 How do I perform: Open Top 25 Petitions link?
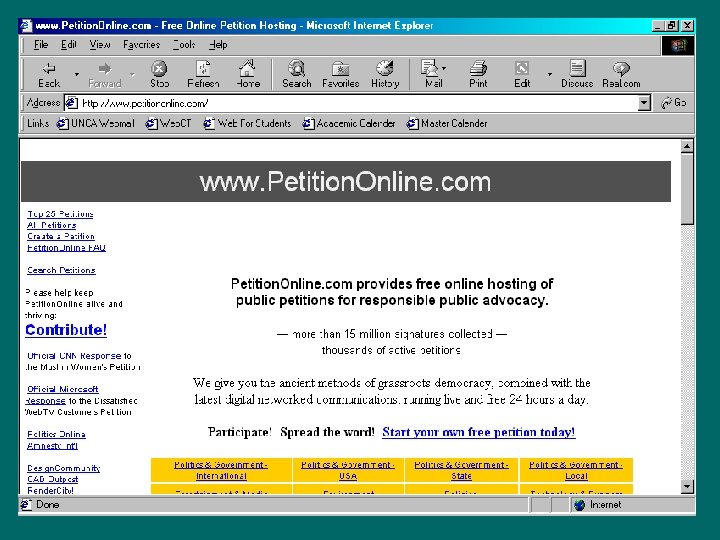(60, 214)
